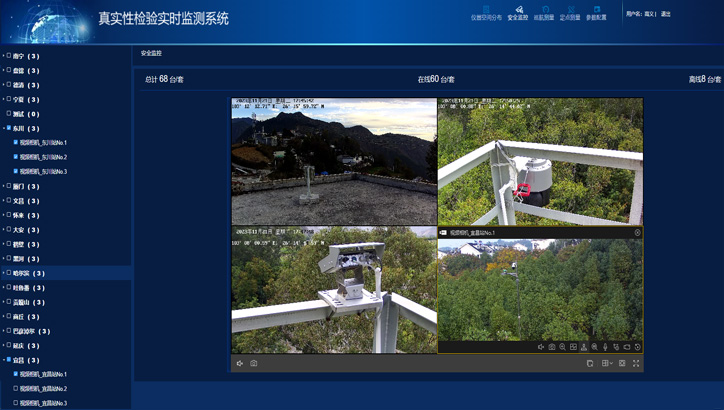Click mute icon in bottom-left player toolbar
Image resolution: width=724 pixels, height=410 pixels.
[x=240, y=364]
